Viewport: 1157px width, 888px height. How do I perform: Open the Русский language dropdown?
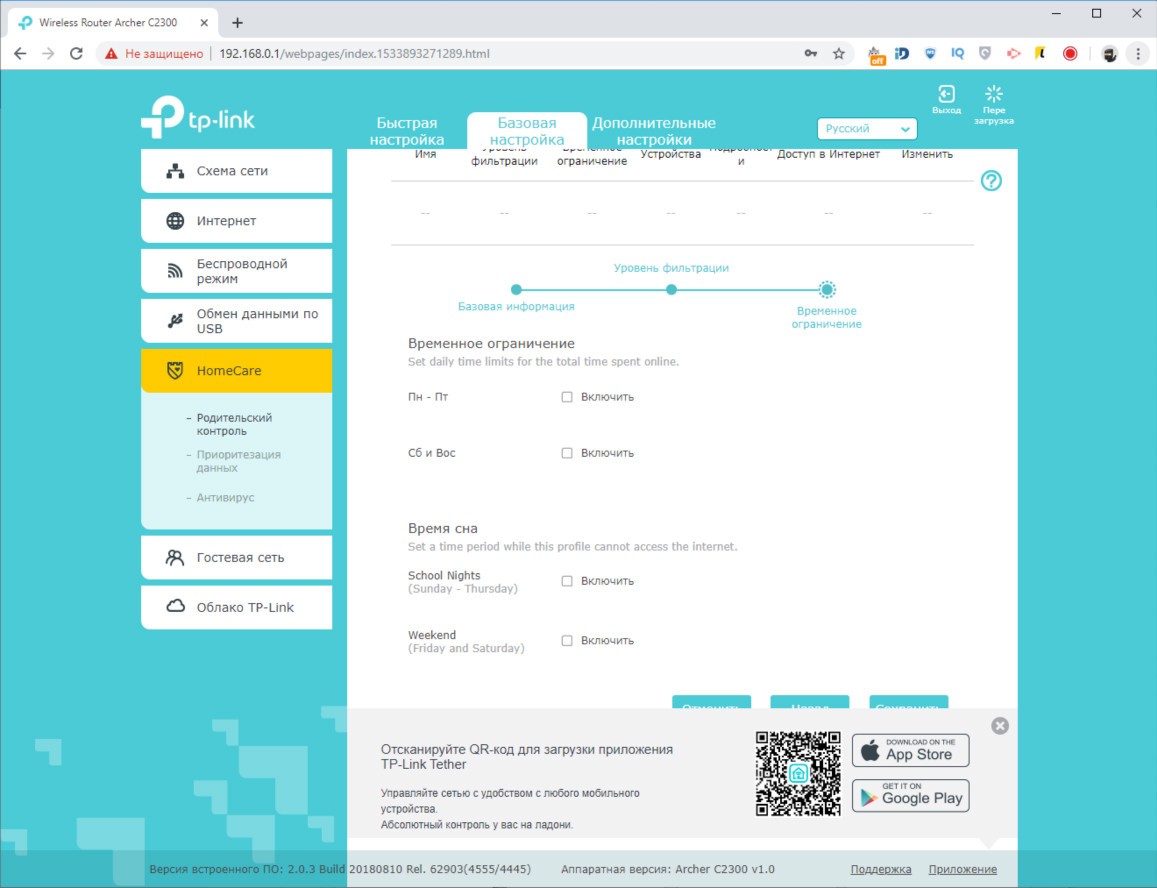(867, 129)
